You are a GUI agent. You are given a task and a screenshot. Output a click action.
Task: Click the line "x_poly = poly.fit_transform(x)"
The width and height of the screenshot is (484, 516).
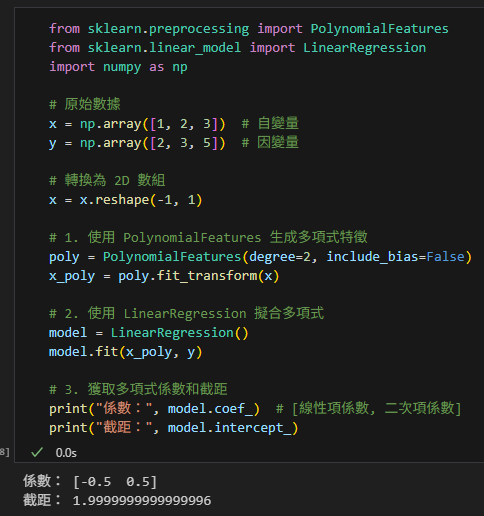pos(164,276)
